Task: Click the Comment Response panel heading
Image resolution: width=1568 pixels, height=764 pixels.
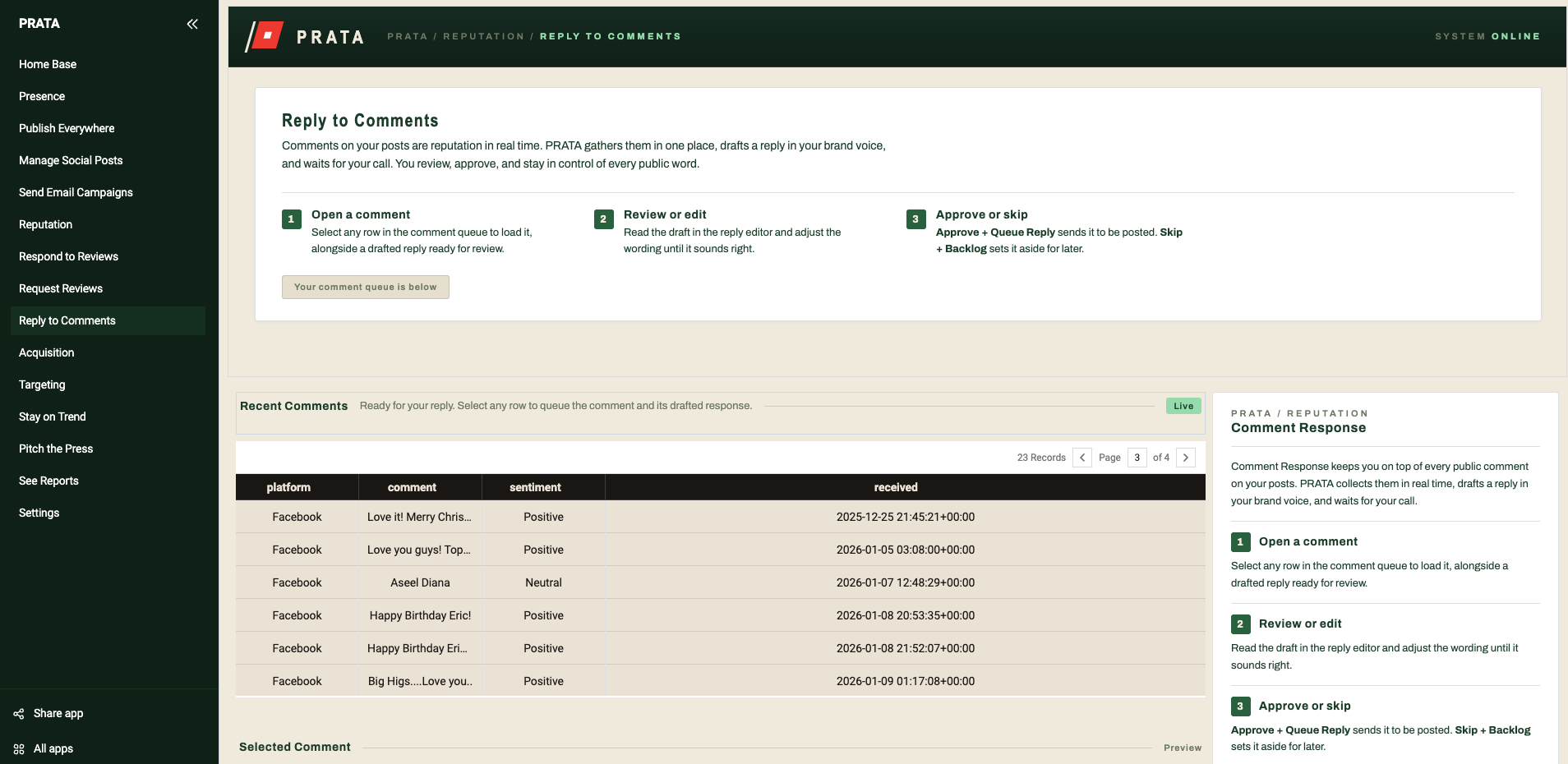Action: point(1298,428)
